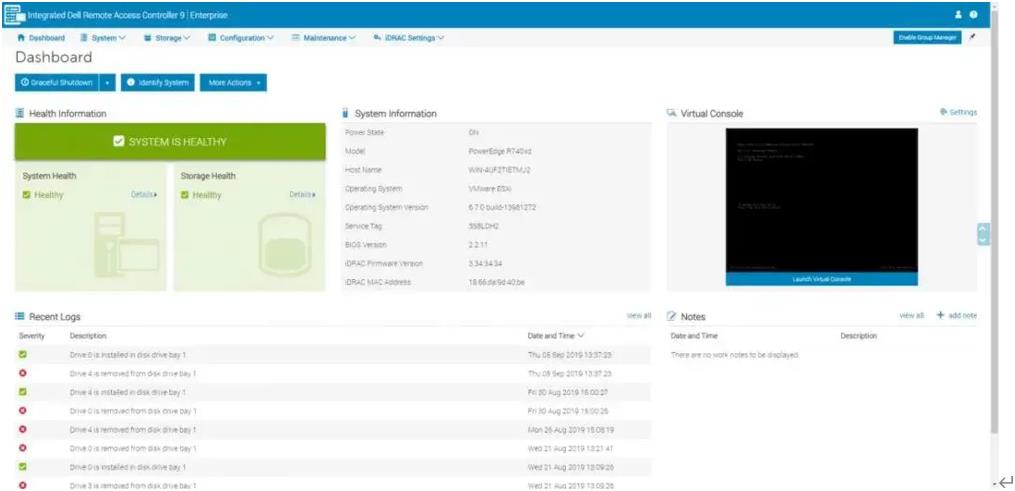This screenshot has width=1015, height=491.
Task: Click the Graceful Shutdown button
Action: coord(57,83)
